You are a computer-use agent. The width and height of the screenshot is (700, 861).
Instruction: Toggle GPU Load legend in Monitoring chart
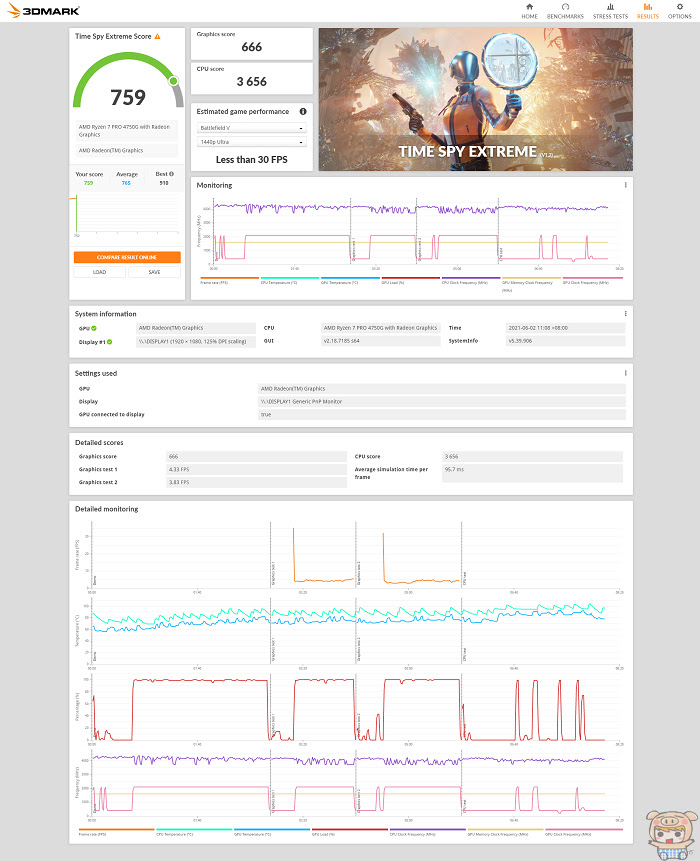[410, 280]
